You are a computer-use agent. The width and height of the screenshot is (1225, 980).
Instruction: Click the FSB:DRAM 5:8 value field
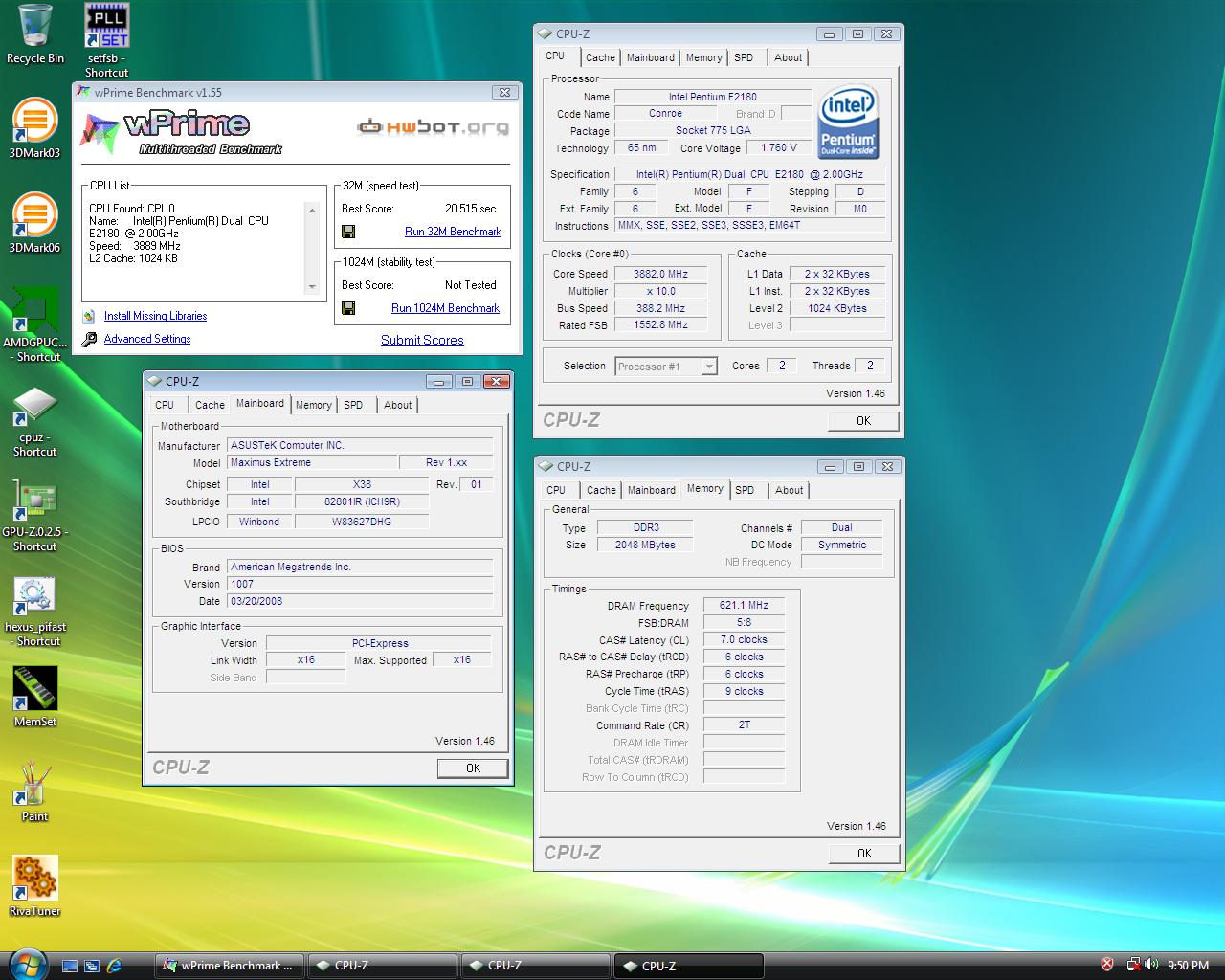pyautogui.click(x=744, y=622)
